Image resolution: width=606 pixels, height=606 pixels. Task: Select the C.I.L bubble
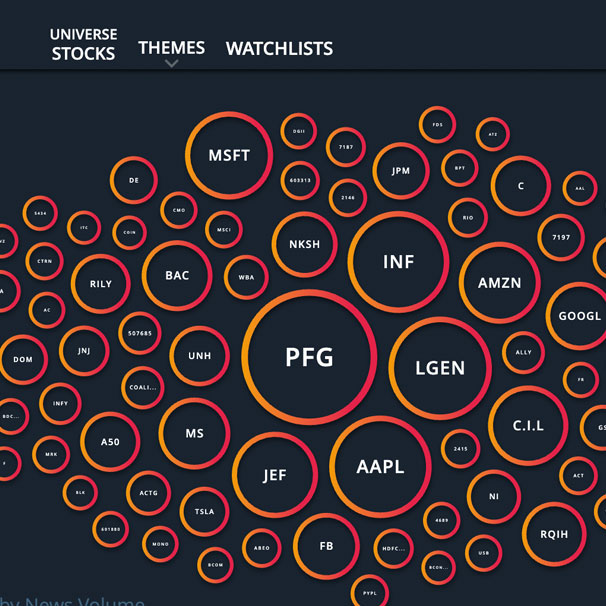528,426
